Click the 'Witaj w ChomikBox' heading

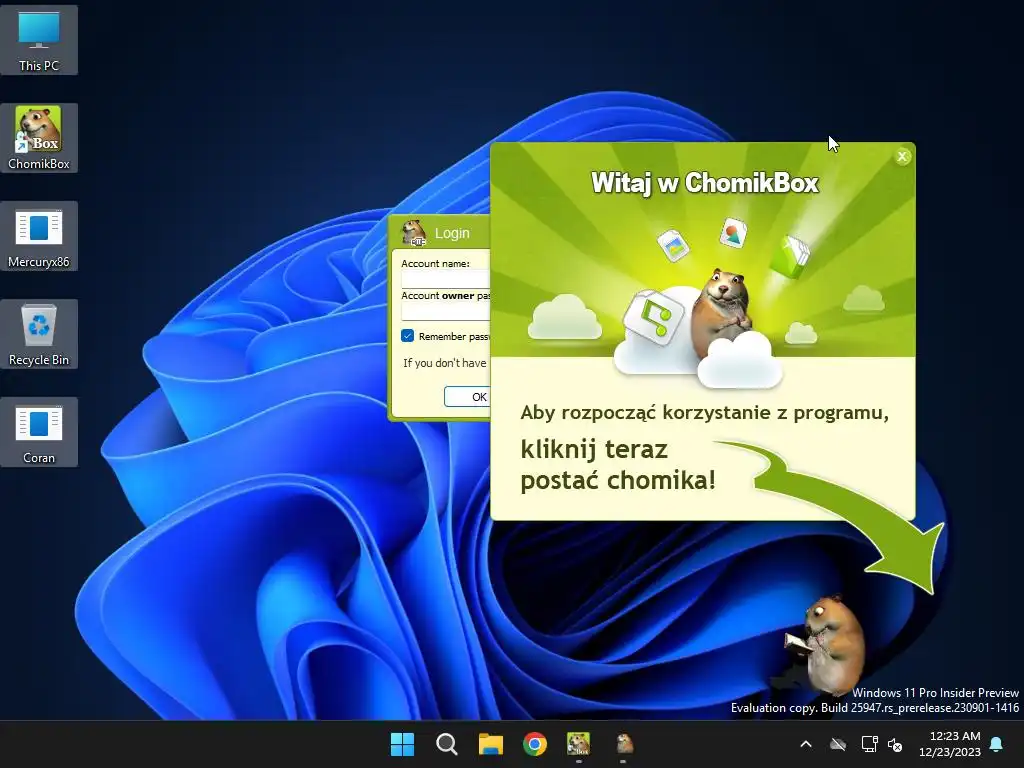705,182
